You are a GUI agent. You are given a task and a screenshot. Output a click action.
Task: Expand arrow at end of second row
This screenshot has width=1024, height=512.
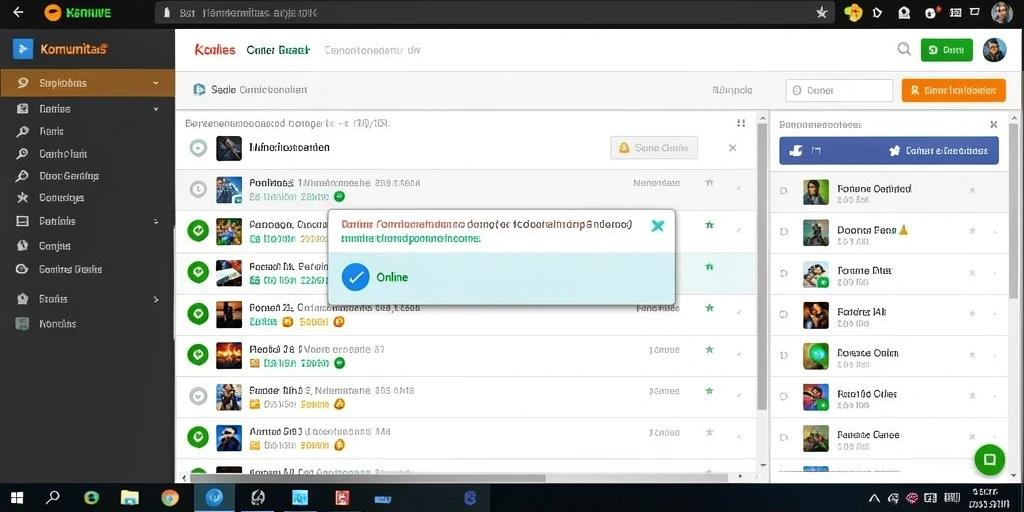point(739,189)
